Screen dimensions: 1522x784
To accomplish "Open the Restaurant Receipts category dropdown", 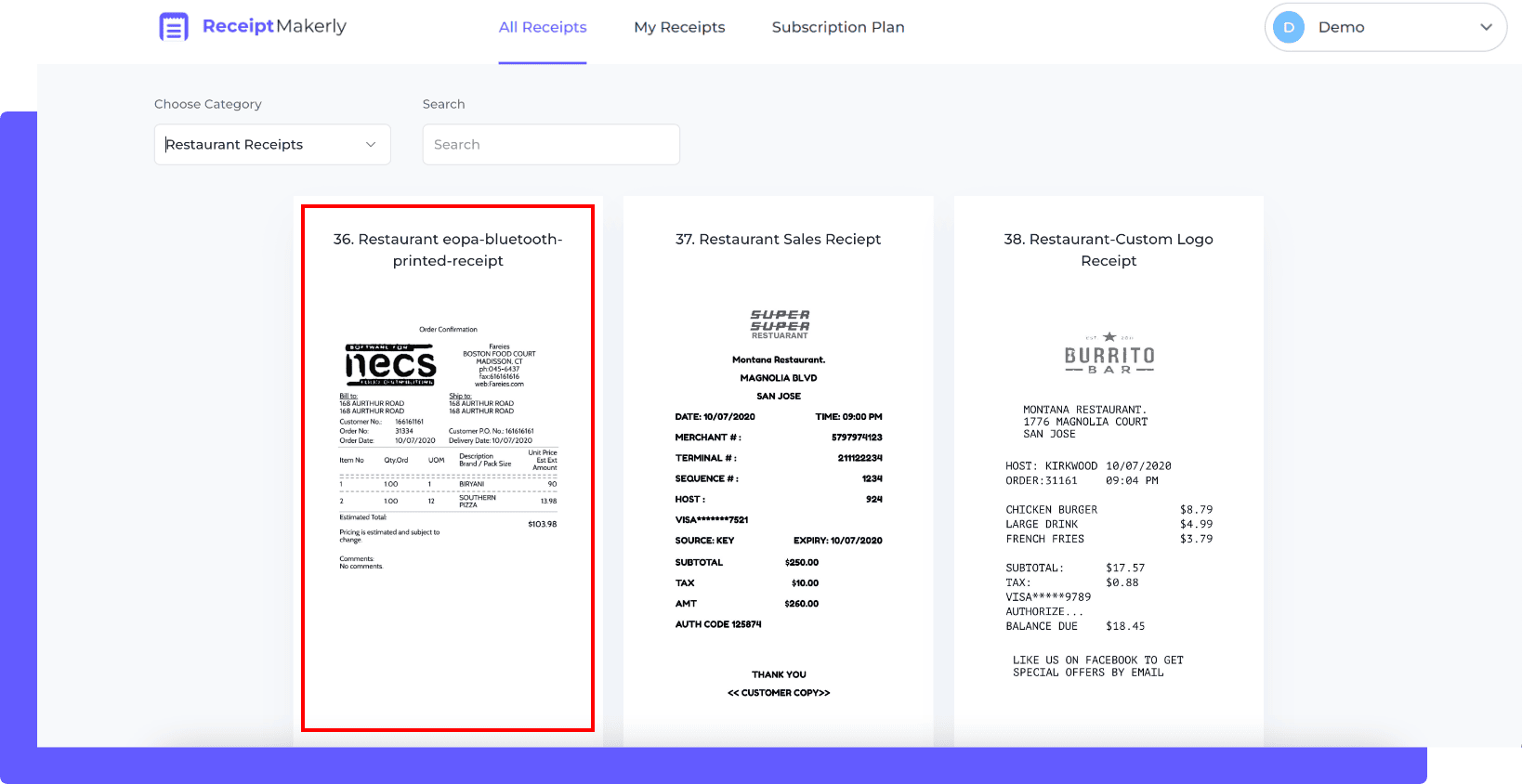I will [x=272, y=144].
